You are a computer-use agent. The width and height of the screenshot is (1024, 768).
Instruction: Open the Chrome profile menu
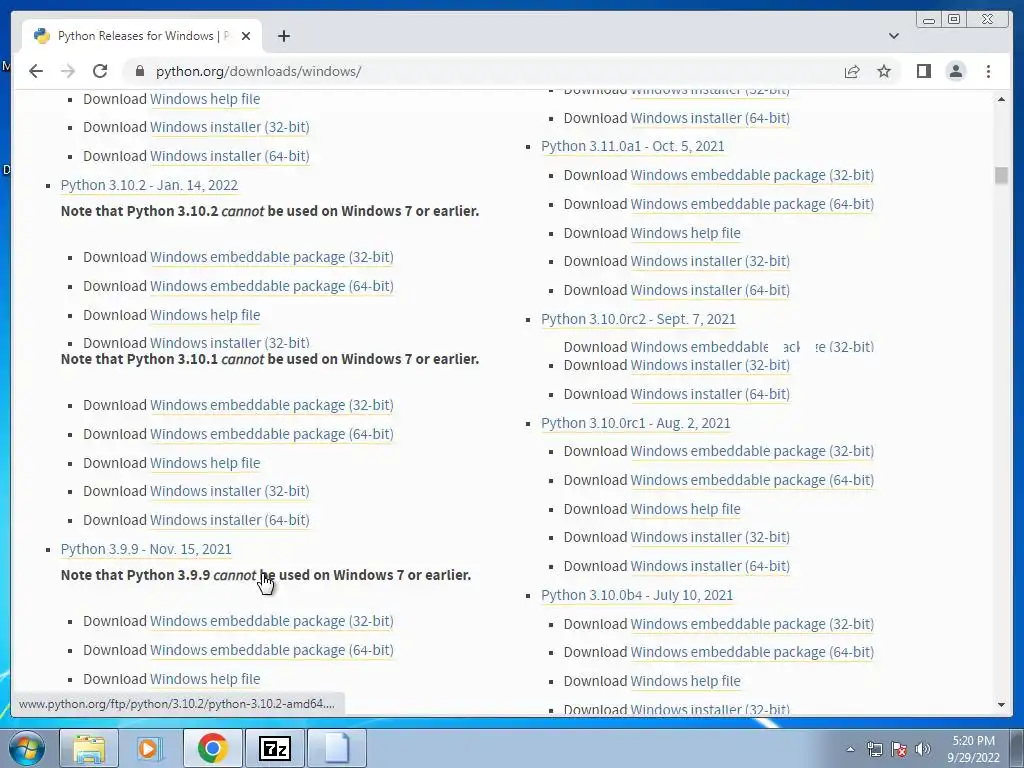point(955,71)
